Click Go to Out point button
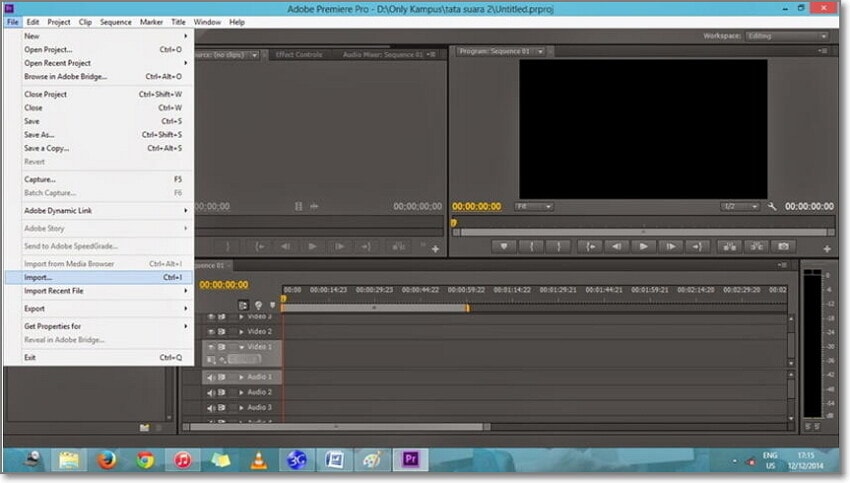 (x=697, y=247)
